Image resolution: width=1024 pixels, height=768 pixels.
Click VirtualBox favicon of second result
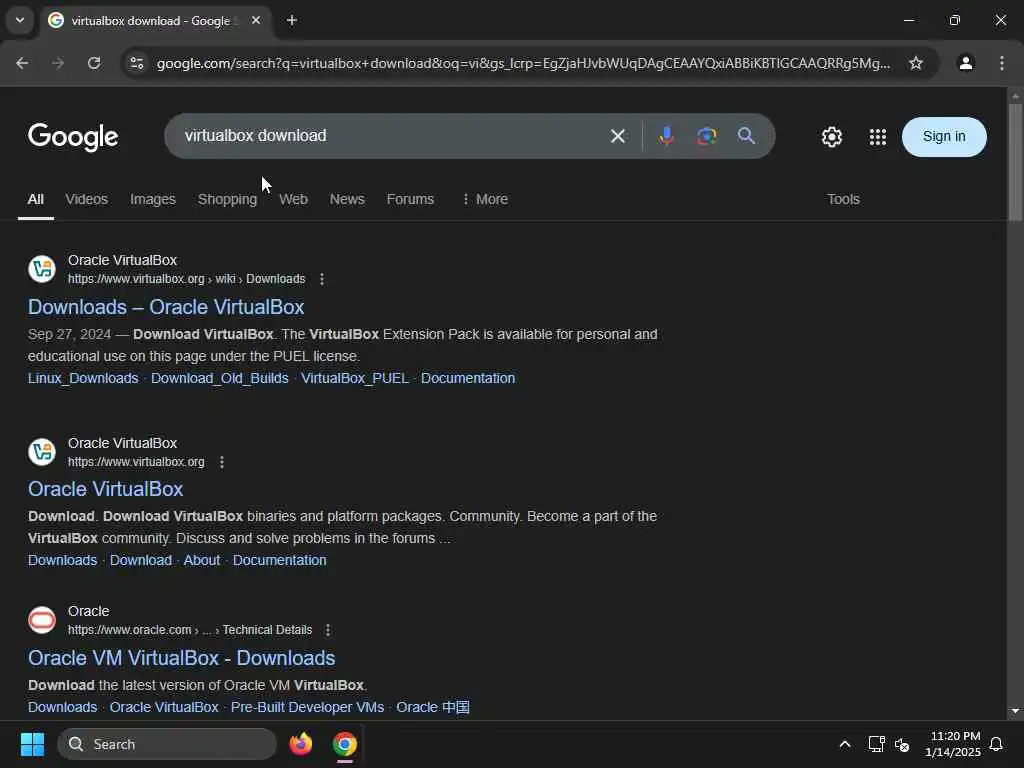coord(42,452)
